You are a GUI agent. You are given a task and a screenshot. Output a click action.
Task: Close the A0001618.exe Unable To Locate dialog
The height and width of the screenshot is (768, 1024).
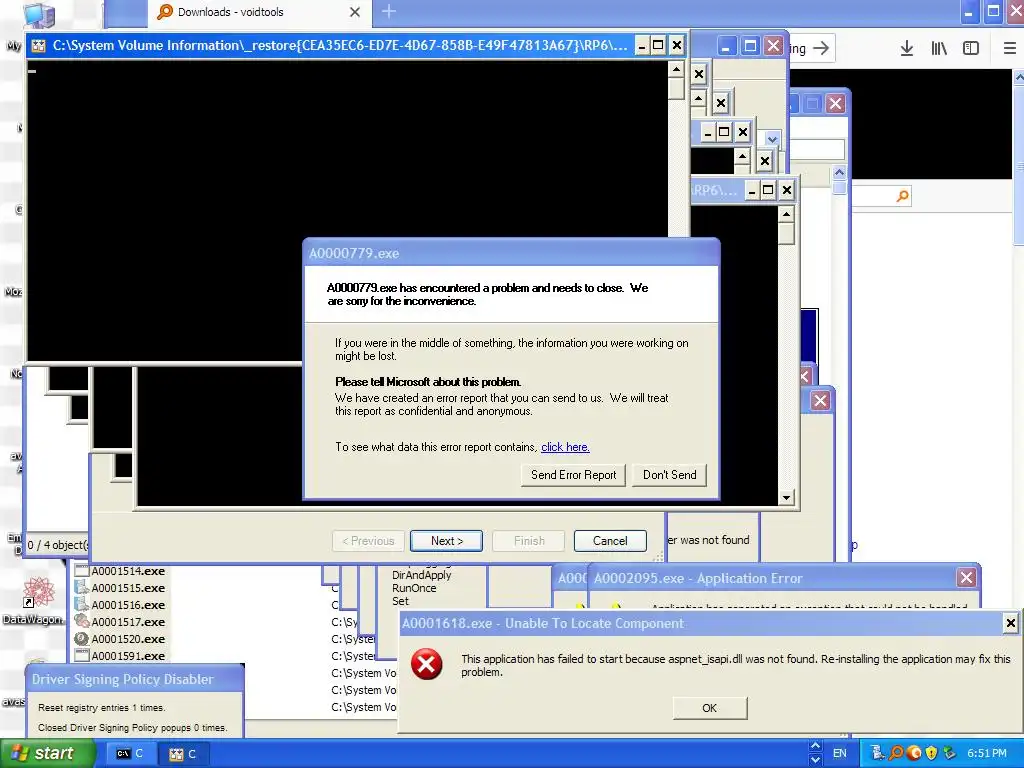tap(1010, 623)
